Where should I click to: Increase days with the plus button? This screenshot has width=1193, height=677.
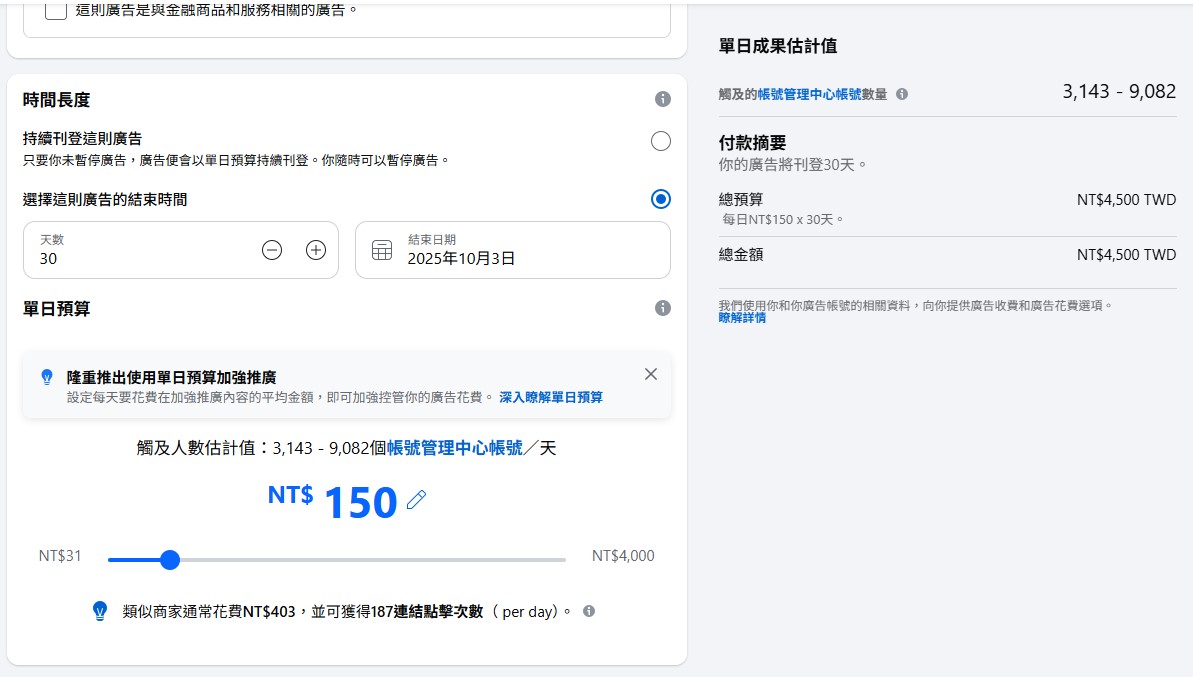tap(316, 250)
